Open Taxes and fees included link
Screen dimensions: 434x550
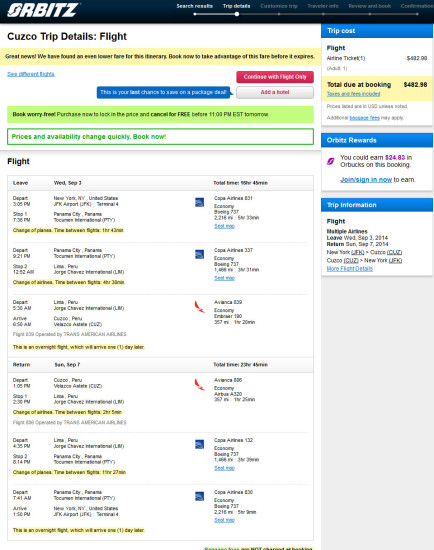point(353,94)
